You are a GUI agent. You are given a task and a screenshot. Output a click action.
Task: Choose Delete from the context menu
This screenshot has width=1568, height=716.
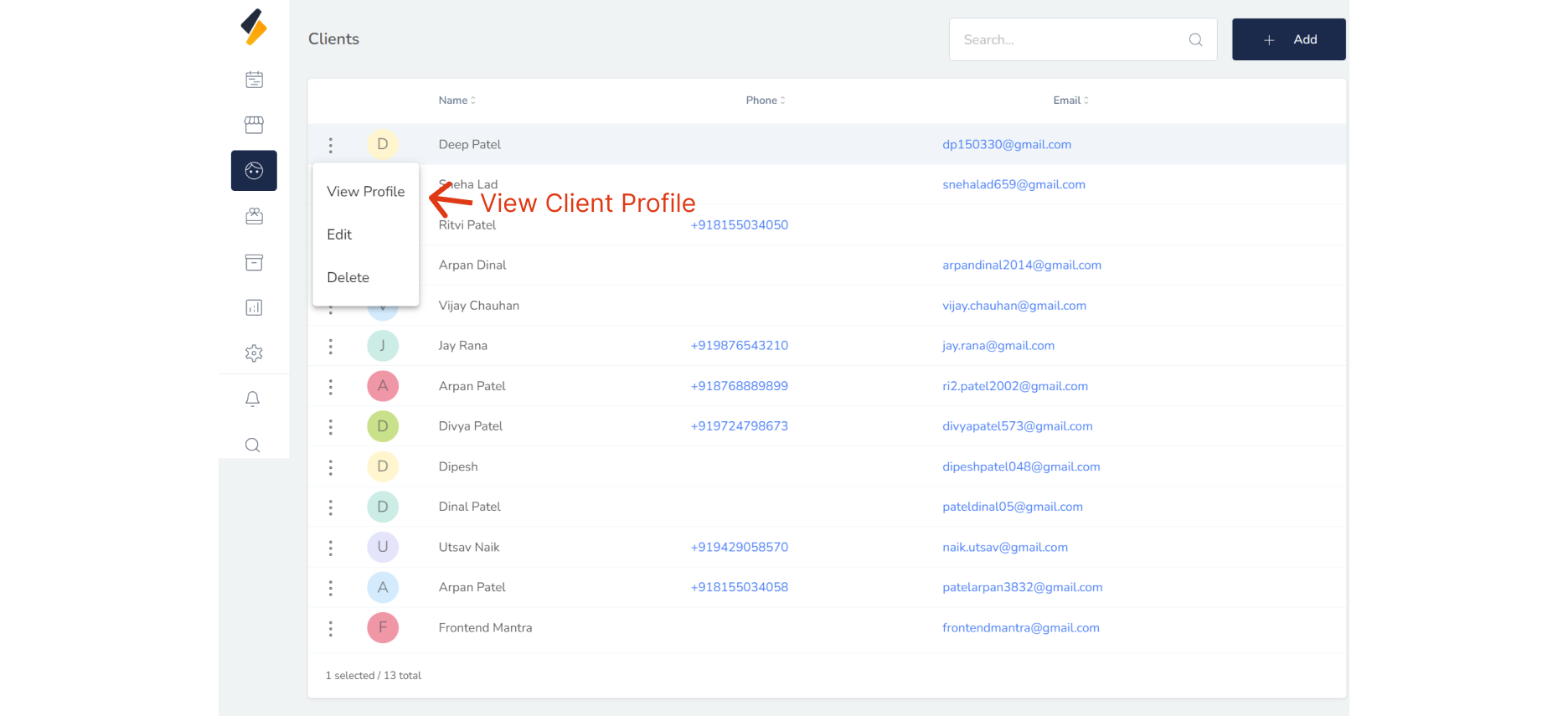pyautogui.click(x=348, y=277)
